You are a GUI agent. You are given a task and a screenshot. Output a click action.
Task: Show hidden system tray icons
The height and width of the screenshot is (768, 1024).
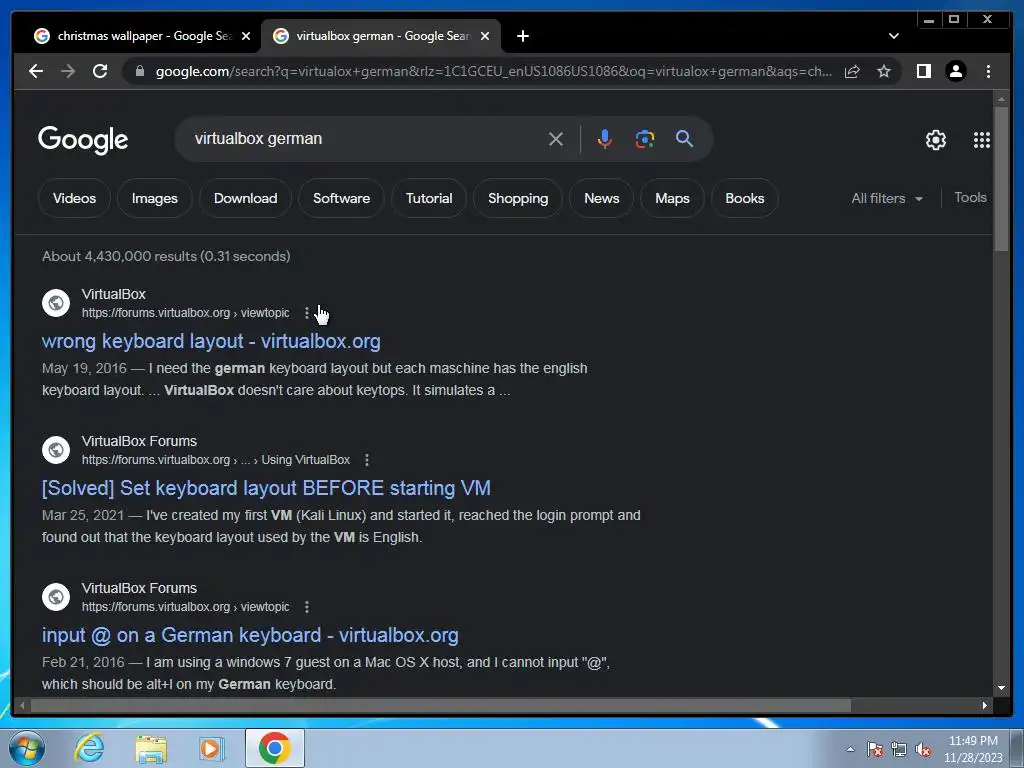pyautogui.click(x=850, y=749)
